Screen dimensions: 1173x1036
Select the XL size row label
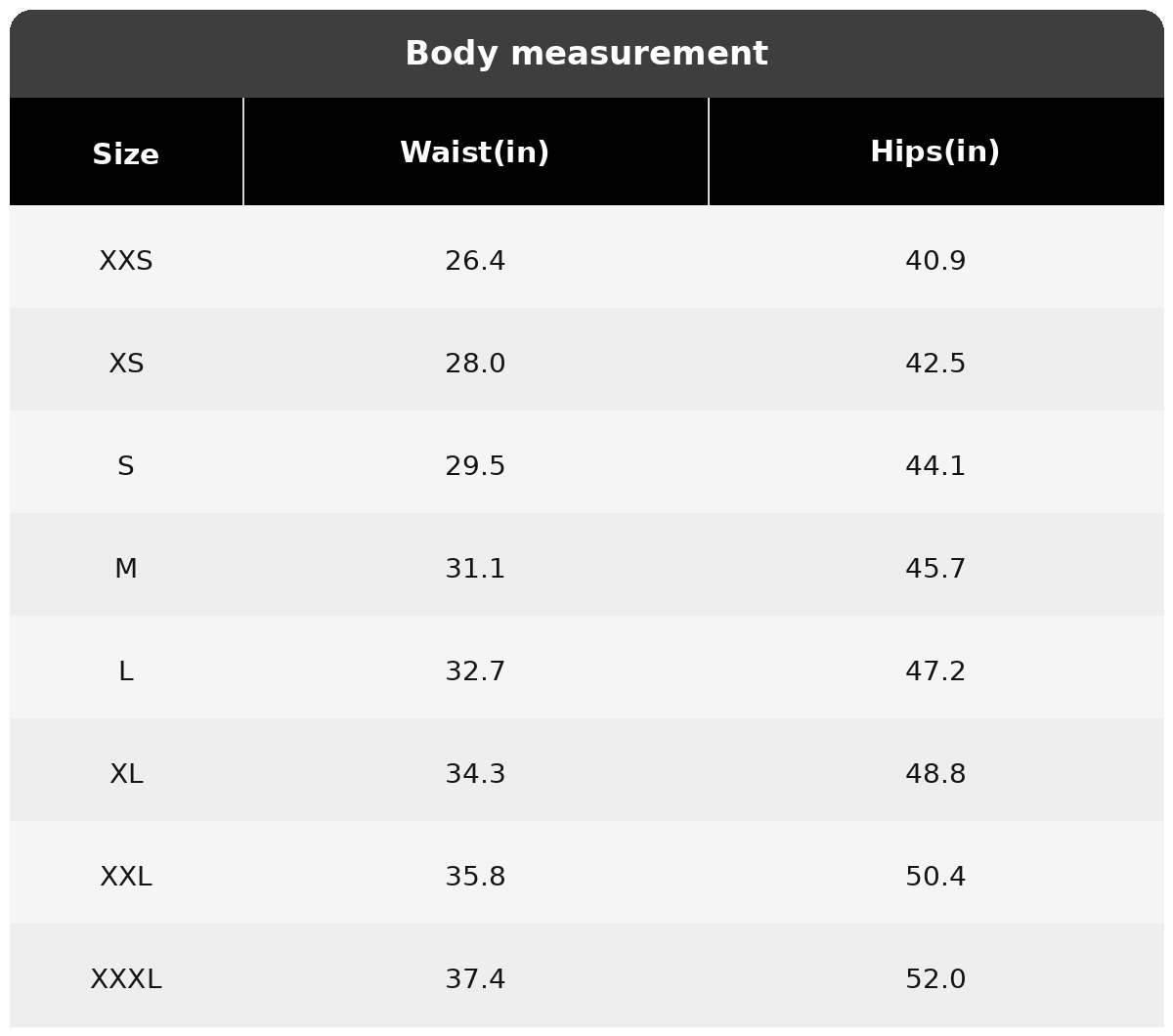coord(126,774)
